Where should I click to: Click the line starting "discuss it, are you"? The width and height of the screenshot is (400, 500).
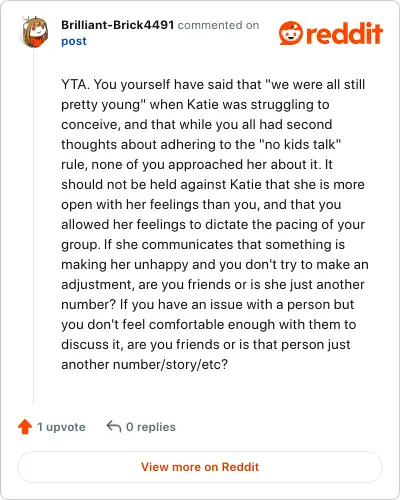[206, 344]
